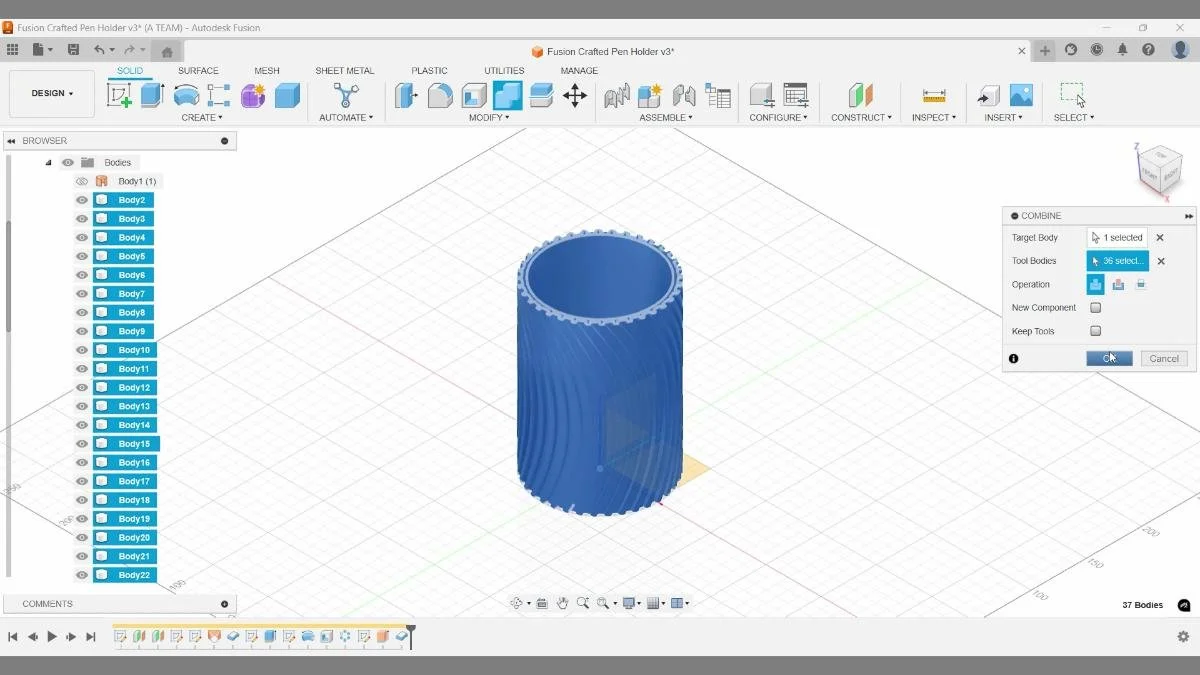Cancel the Combine operation

pos(1163,358)
